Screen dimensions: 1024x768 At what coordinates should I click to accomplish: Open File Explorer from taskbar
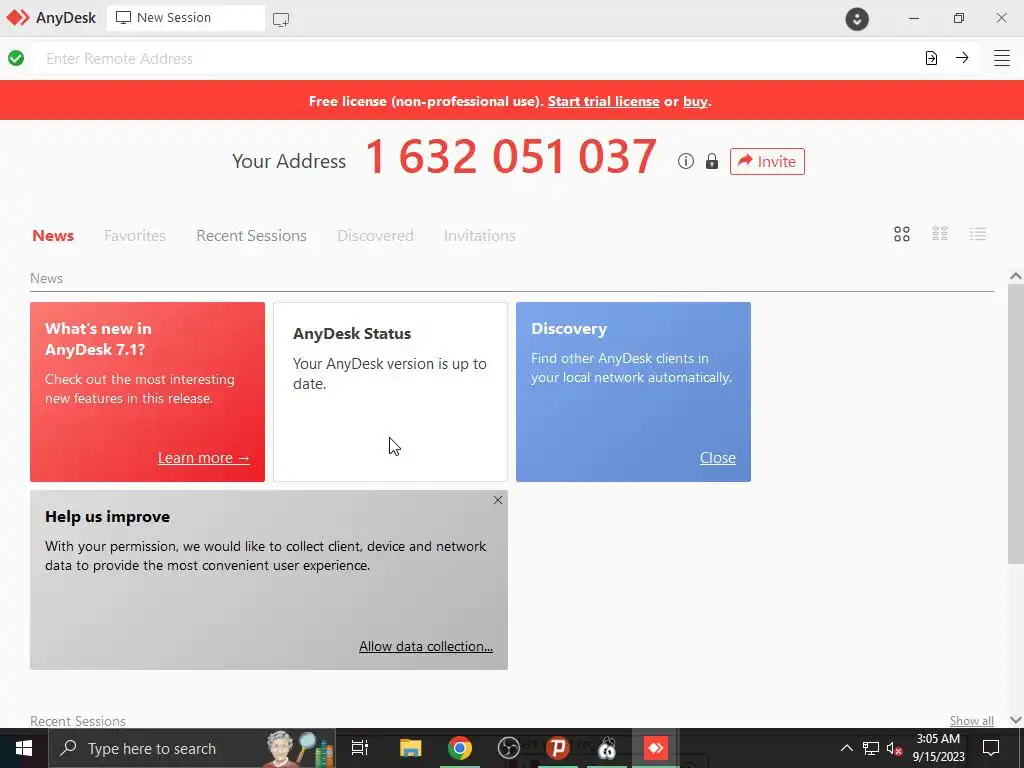pos(410,748)
